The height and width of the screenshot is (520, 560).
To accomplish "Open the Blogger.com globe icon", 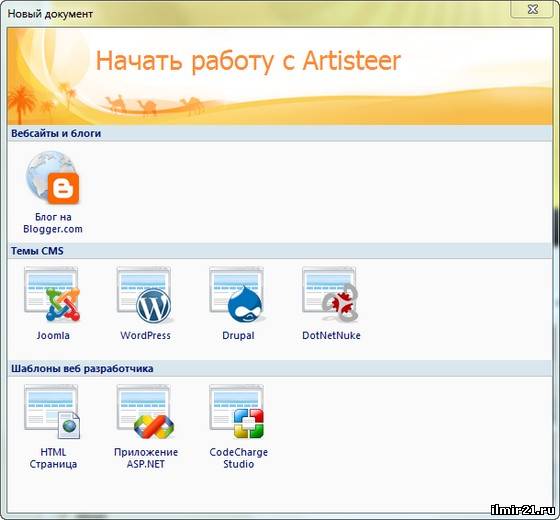I will coord(52,178).
